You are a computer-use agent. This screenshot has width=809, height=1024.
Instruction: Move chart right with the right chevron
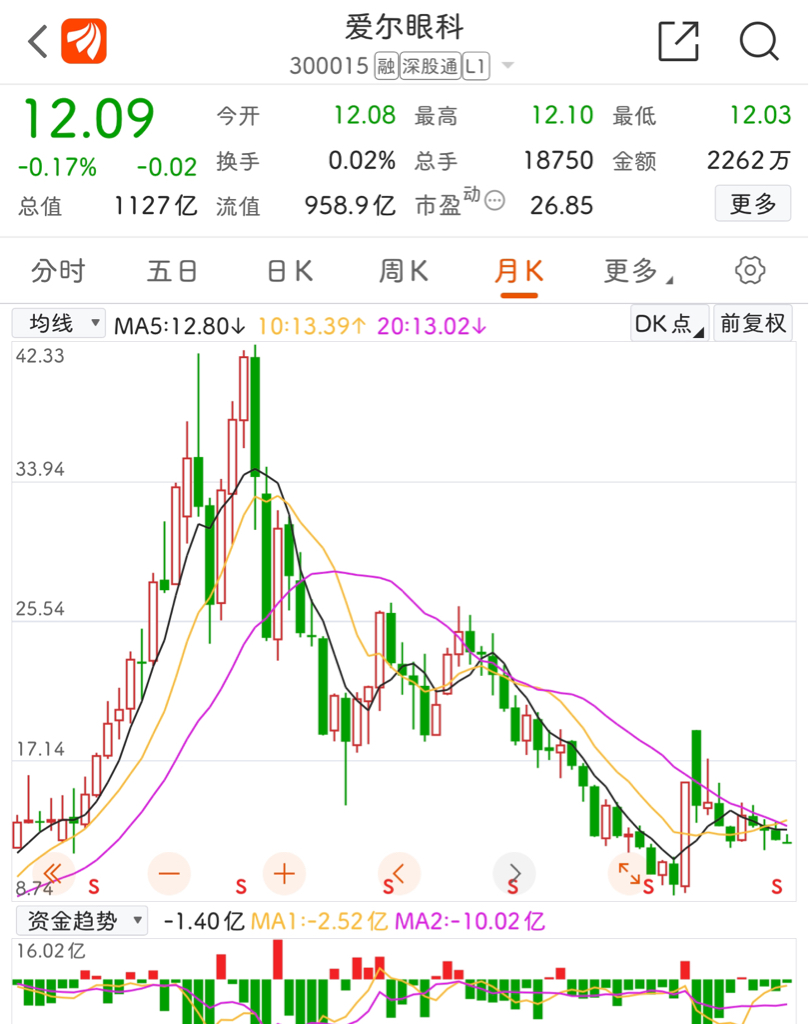(x=515, y=873)
